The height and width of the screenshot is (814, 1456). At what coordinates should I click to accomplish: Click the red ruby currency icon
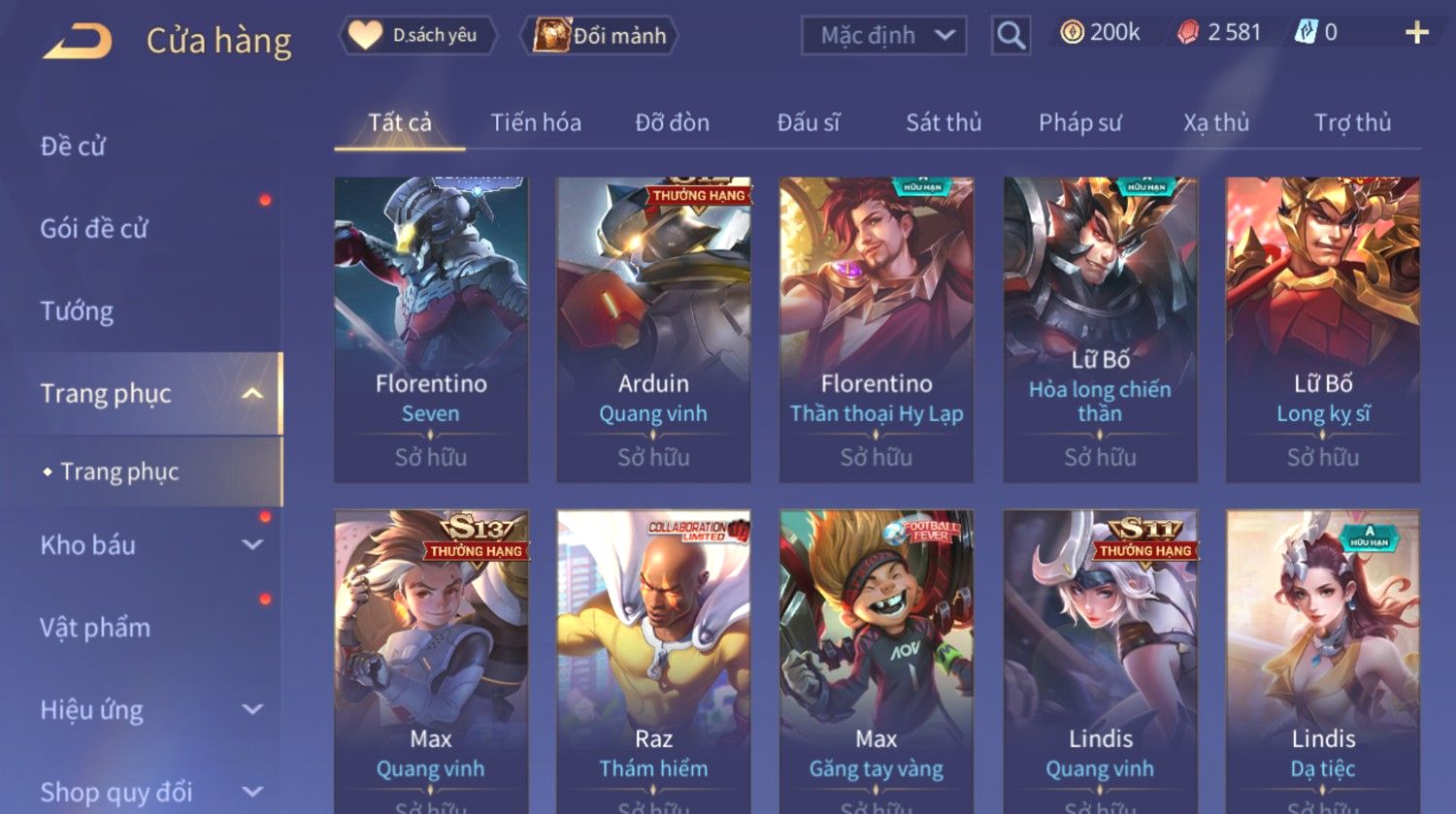[x=1188, y=33]
